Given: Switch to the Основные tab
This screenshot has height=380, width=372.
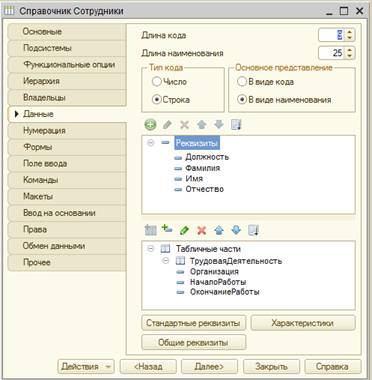Looking at the screenshot, I should (67, 32).
